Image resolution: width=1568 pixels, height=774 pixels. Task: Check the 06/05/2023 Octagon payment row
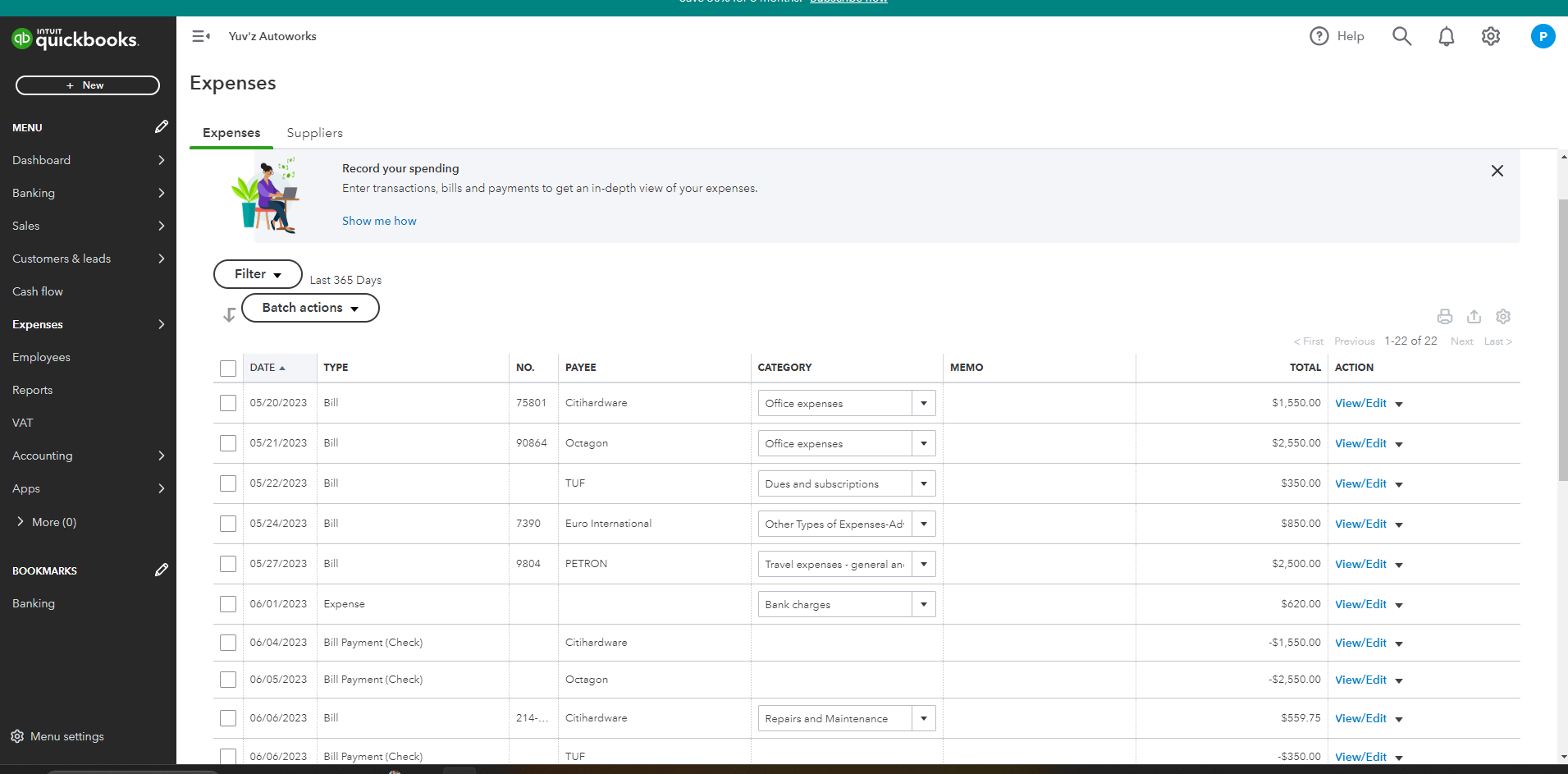228,680
